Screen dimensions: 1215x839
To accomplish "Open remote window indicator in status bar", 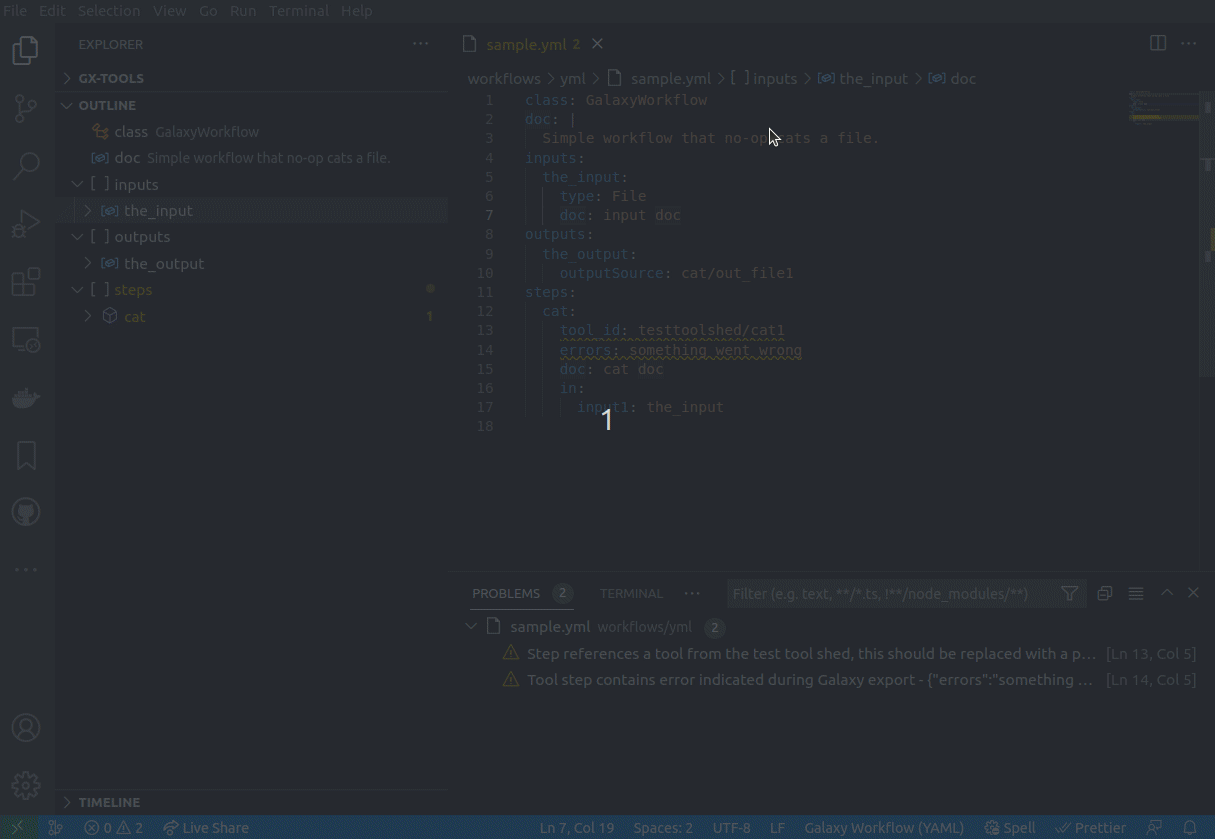I will pyautogui.click(x=18, y=828).
